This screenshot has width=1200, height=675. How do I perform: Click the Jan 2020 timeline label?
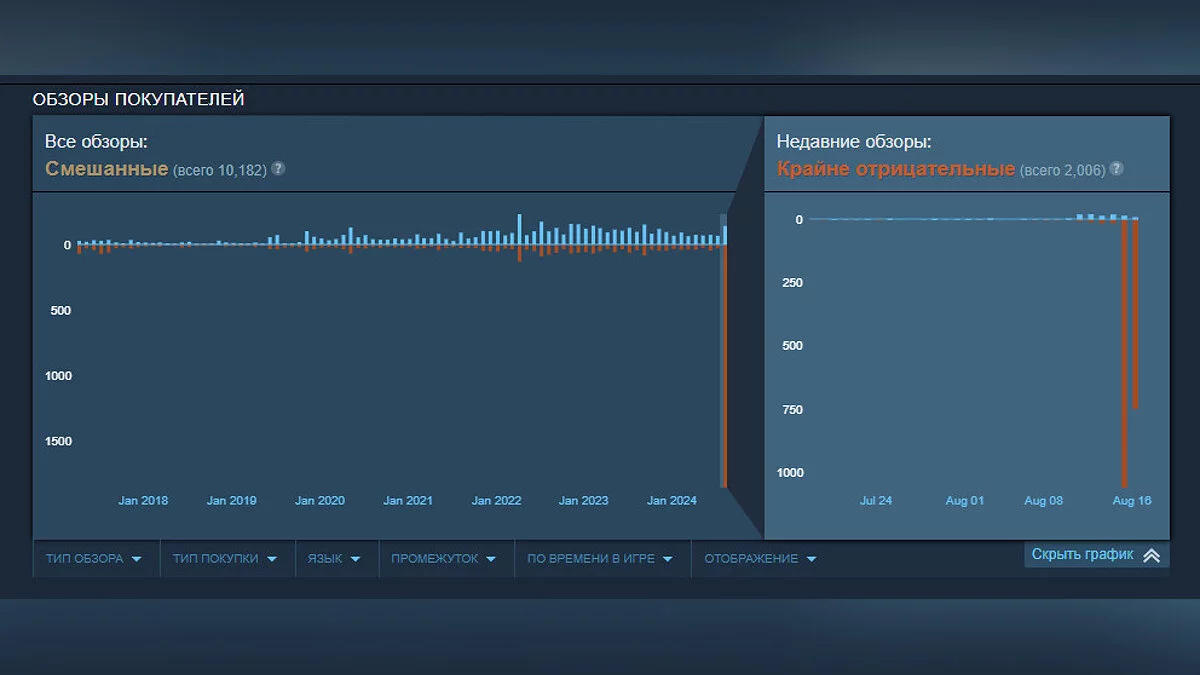[x=319, y=501]
